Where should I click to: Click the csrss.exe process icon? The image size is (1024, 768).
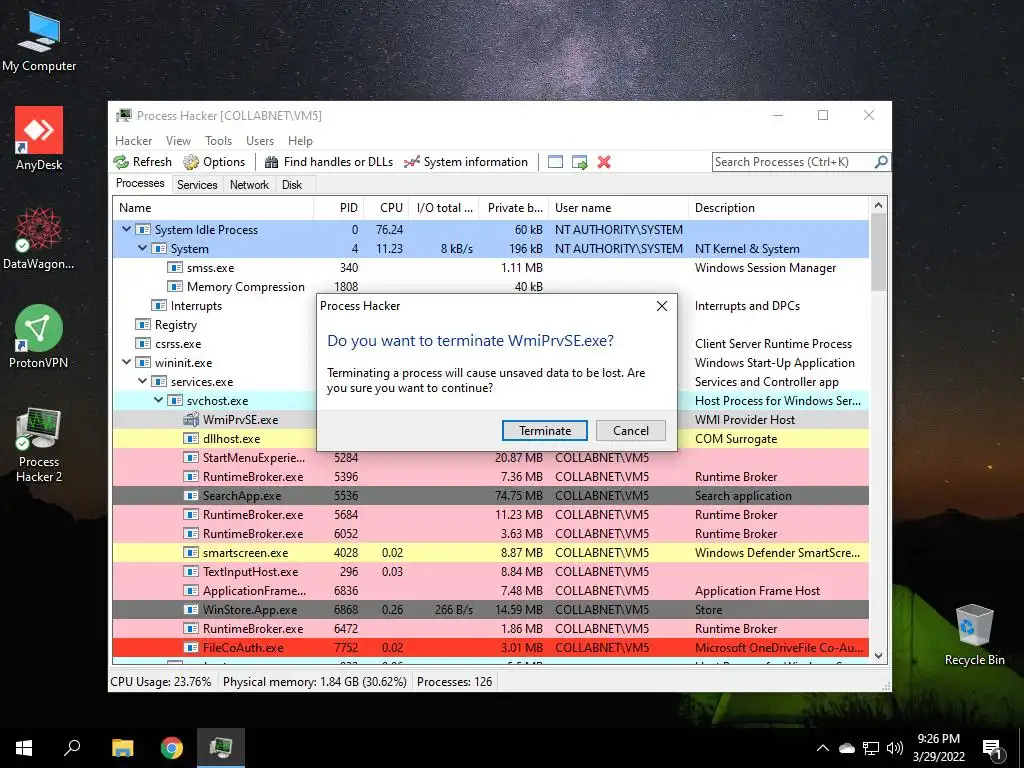pyautogui.click(x=142, y=344)
